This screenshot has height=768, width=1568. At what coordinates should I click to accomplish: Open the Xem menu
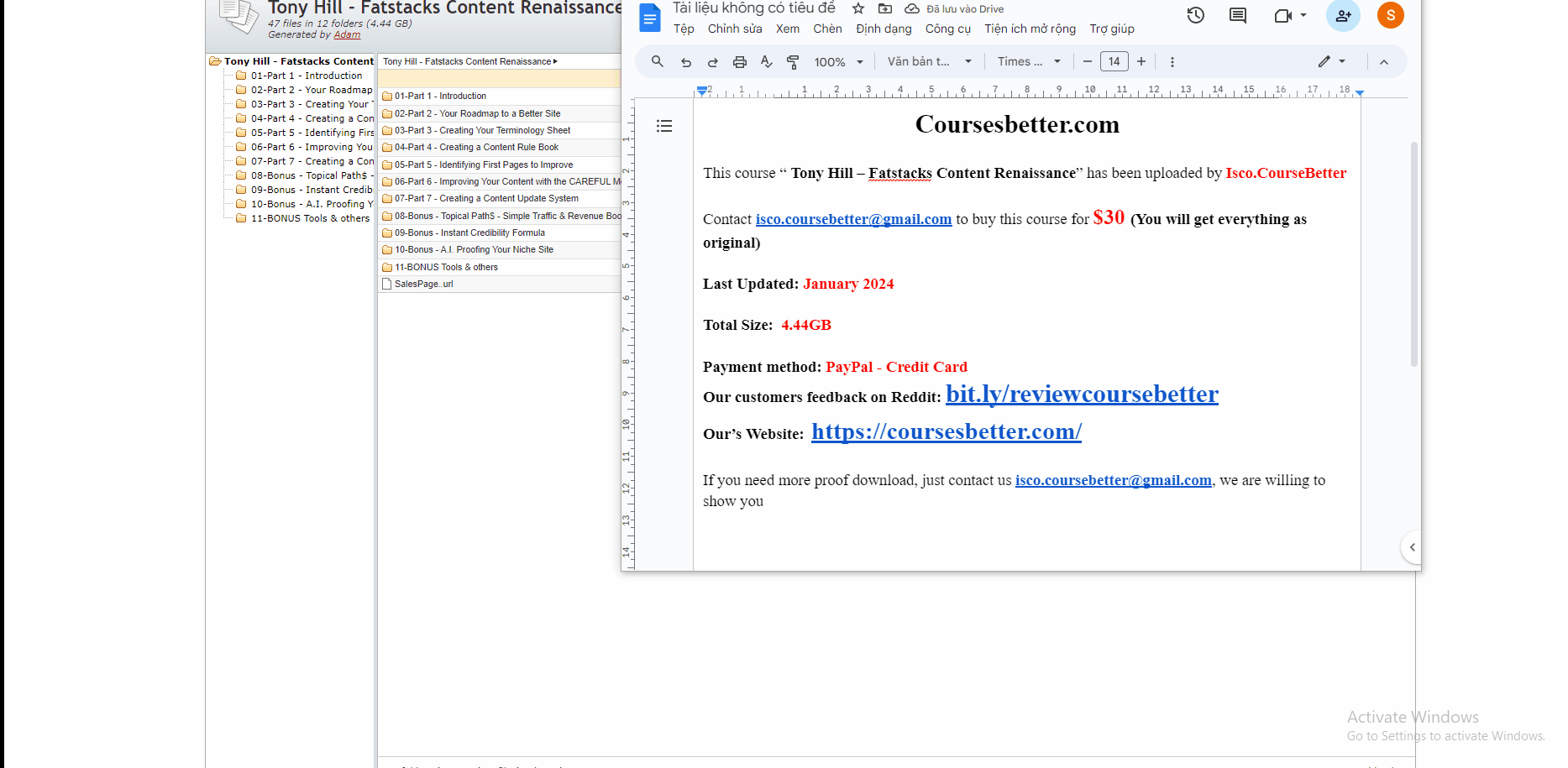[788, 29]
